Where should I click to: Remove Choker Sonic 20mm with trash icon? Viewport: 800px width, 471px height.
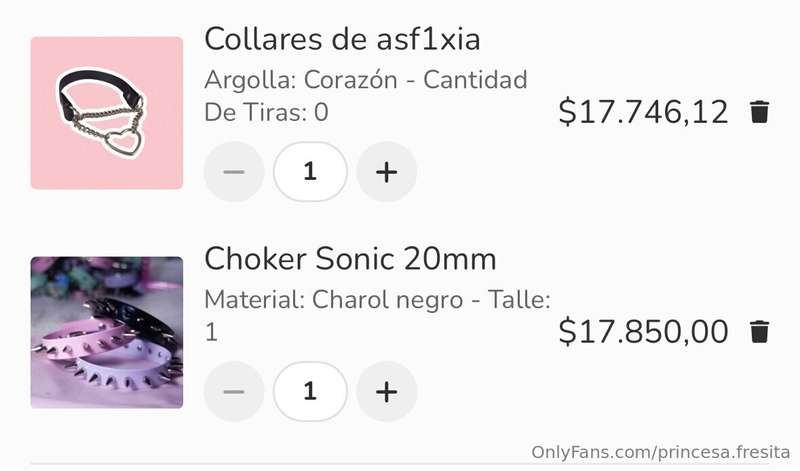(x=759, y=332)
